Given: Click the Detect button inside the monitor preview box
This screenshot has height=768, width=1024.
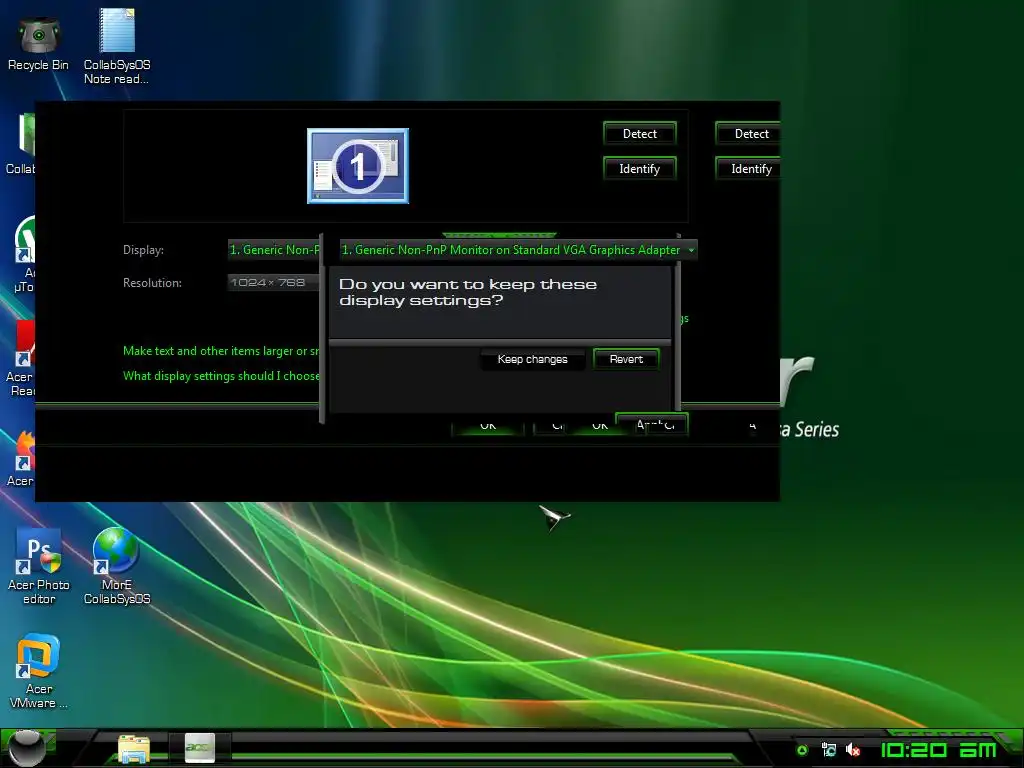Looking at the screenshot, I should click(x=639, y=134).
